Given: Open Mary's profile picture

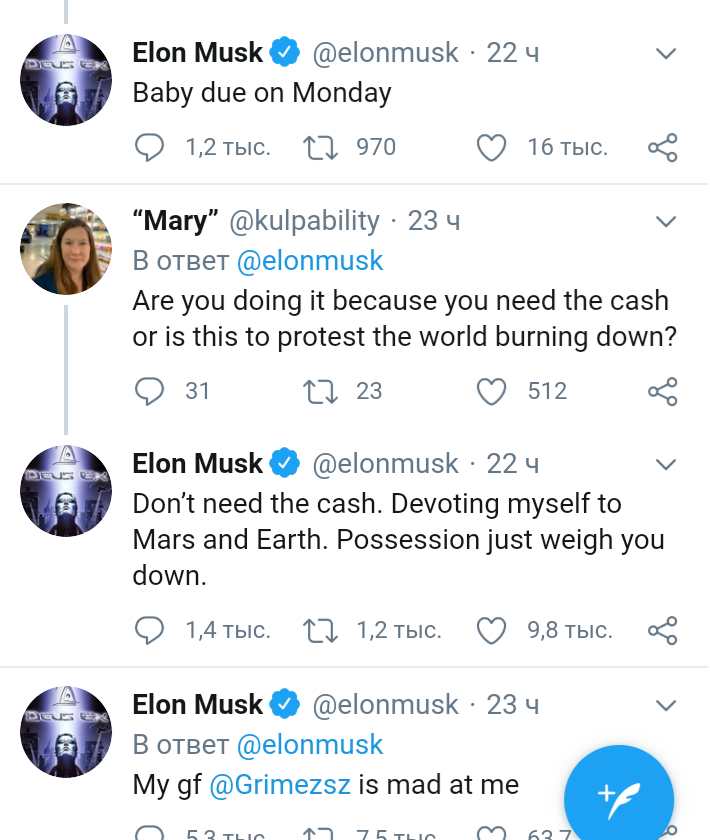Looking at the screenshot, I should [x=66, y=249].
